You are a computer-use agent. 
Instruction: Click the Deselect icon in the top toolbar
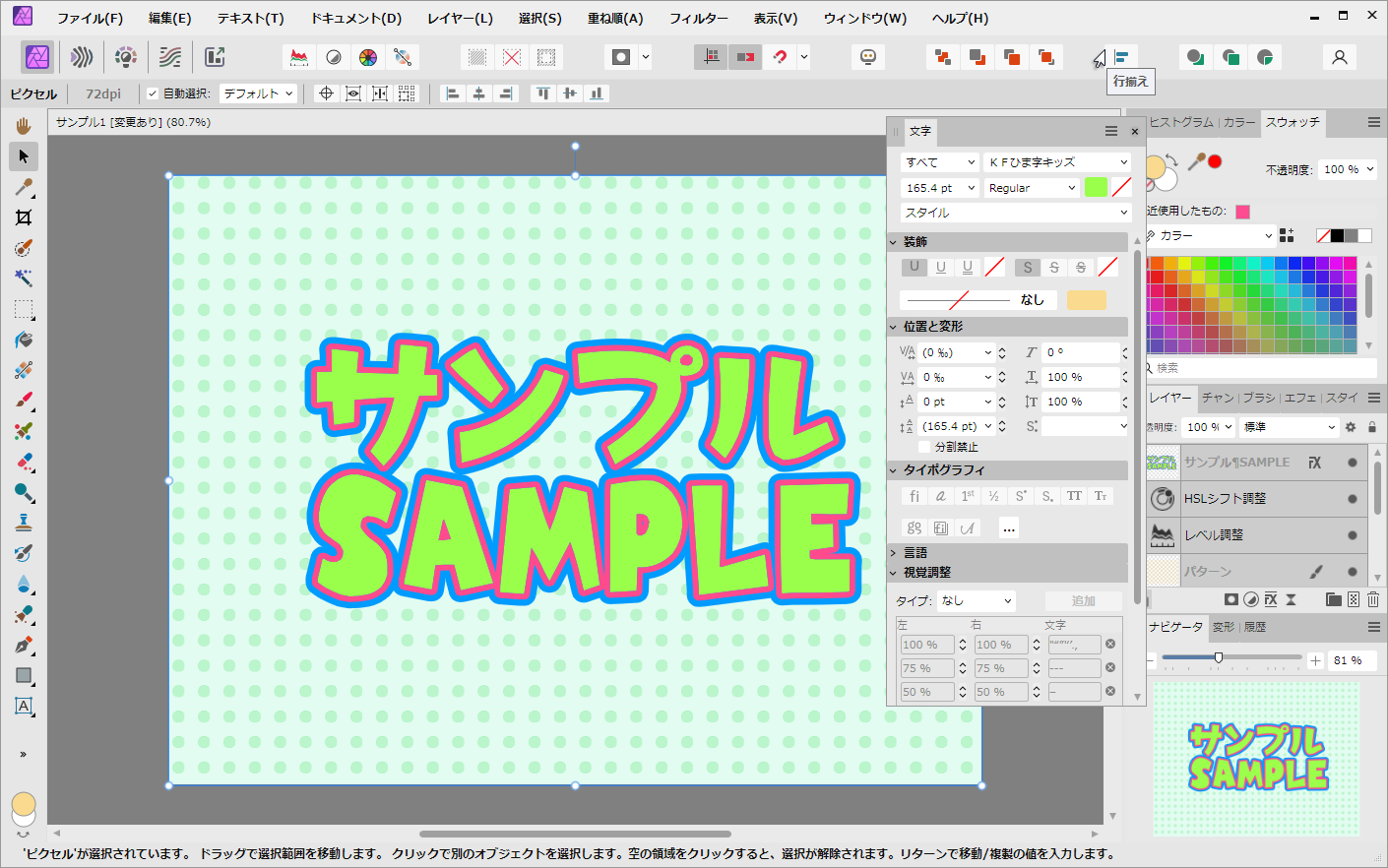(x=512, y=57)
